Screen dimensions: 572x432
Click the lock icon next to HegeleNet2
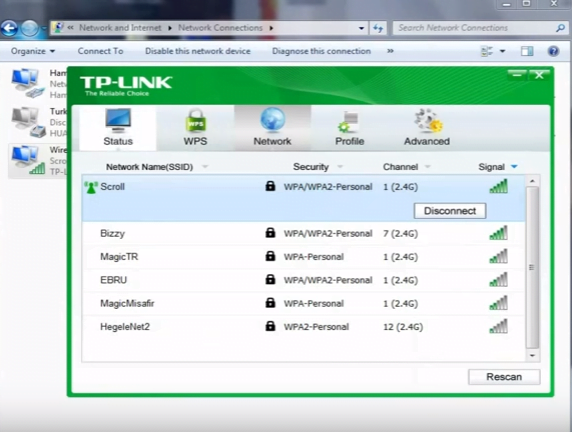click(x=270, y=326)
